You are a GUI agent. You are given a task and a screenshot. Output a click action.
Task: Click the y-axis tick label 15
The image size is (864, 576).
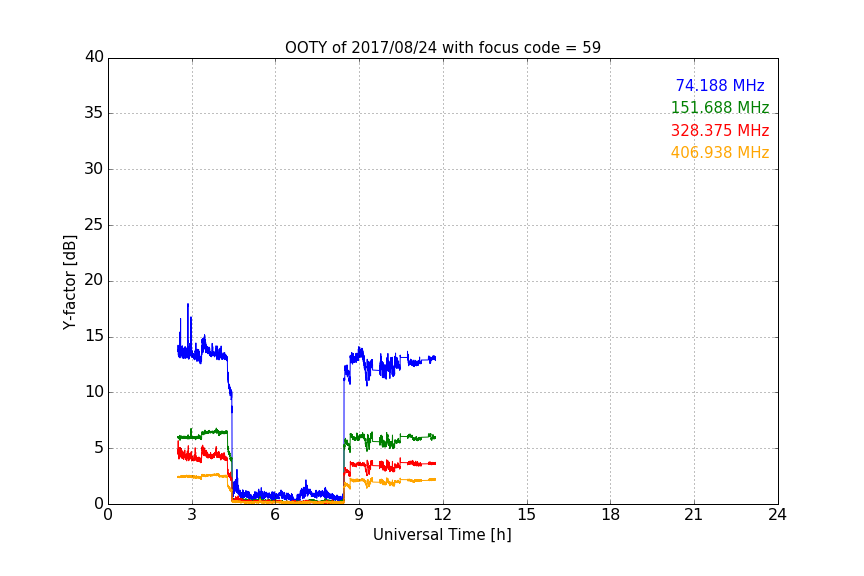pos(94,336)
